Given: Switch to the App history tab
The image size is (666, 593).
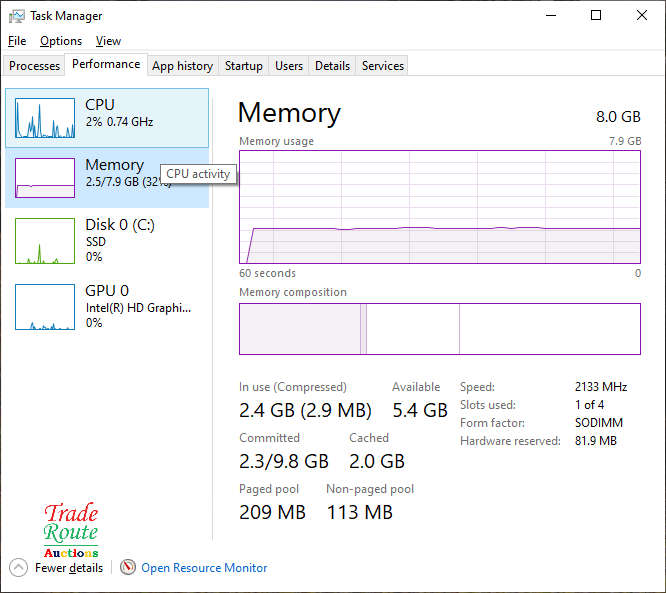Looking at the screenshot, I should (182, 66).
